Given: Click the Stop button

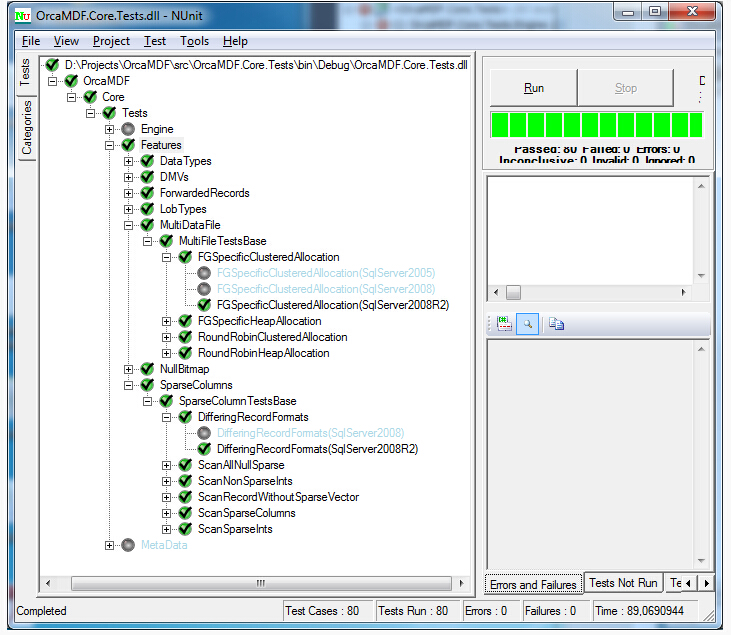Looking at the screenshot, I should [626, 88].
